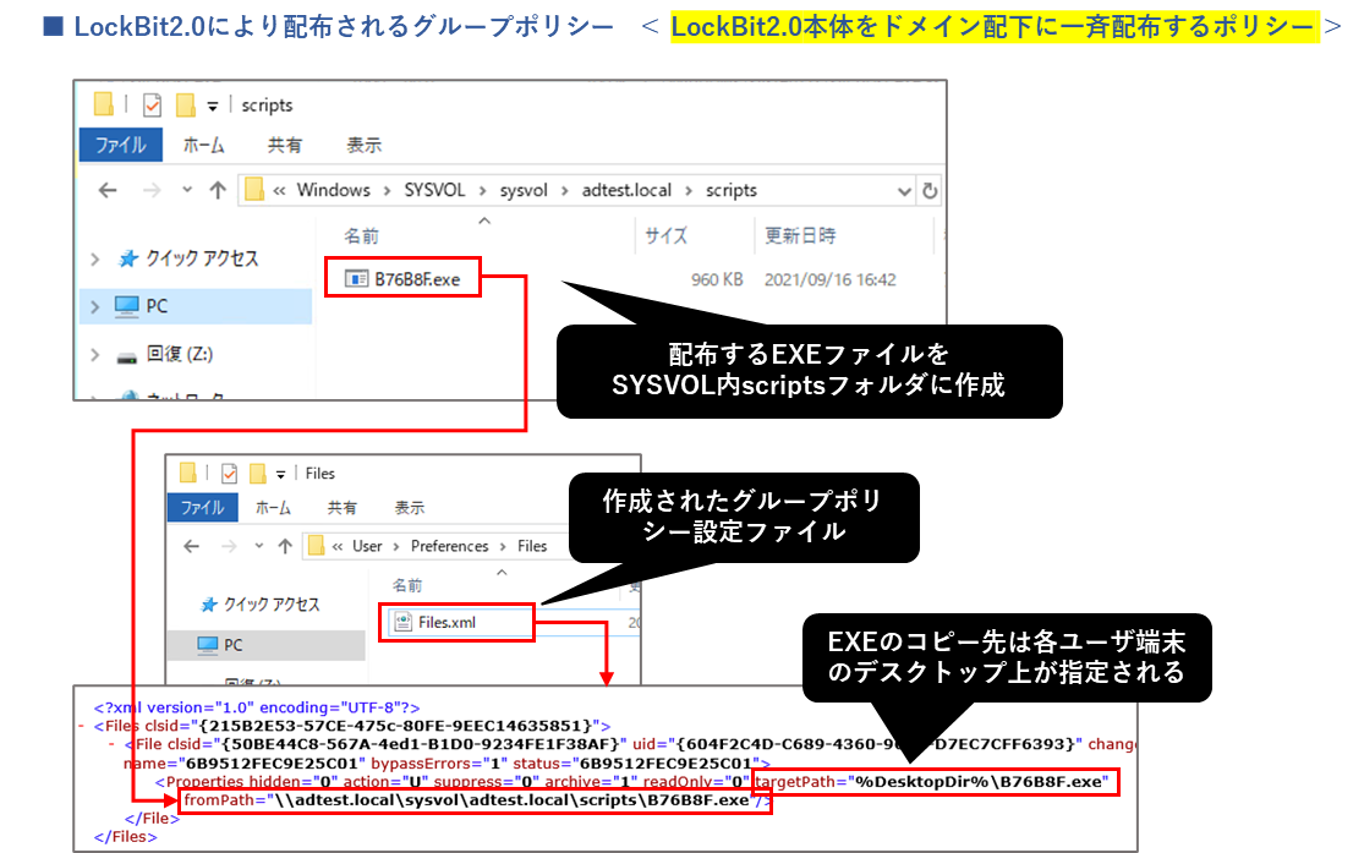Sort Files window by 名前 column
1363x868 pixels.
tap(406, 584)
